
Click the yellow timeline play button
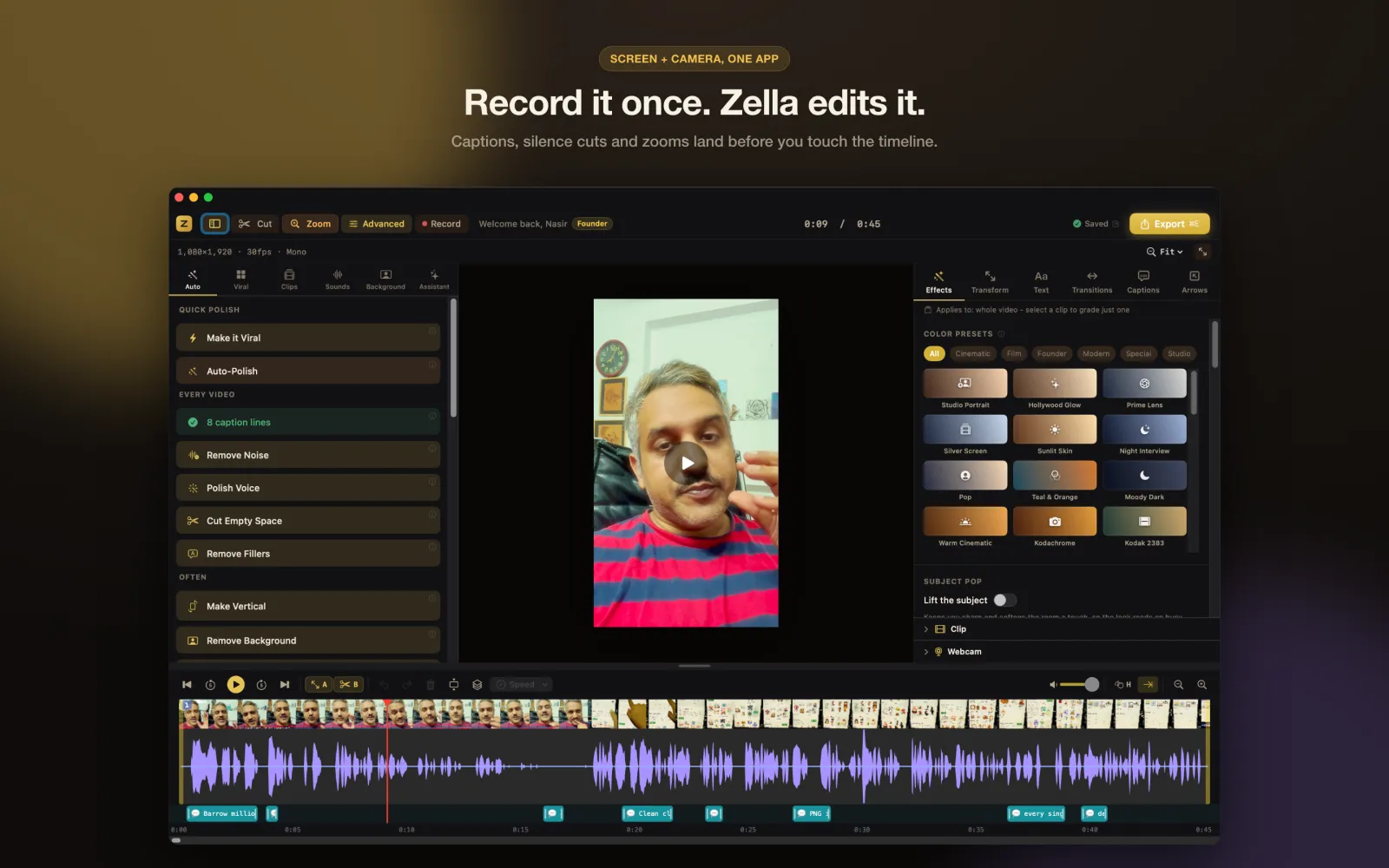235,685
